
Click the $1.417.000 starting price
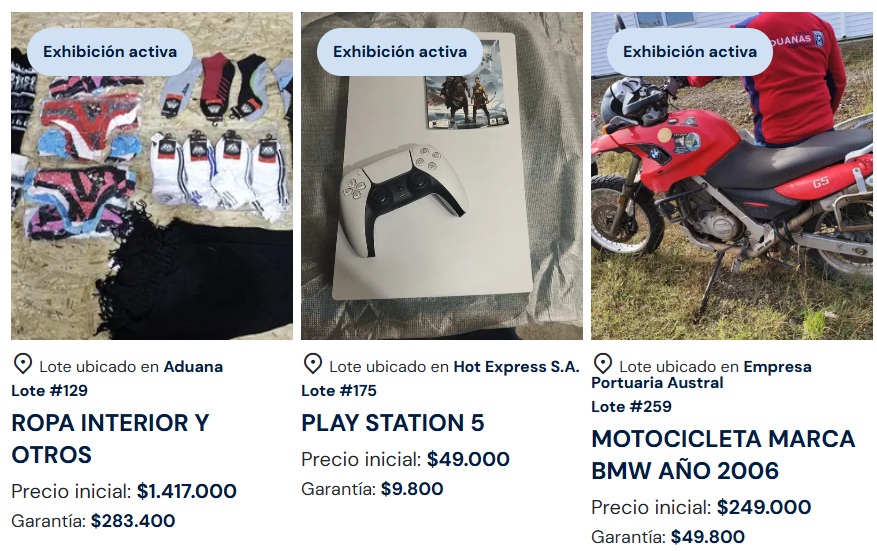[187, 491]
